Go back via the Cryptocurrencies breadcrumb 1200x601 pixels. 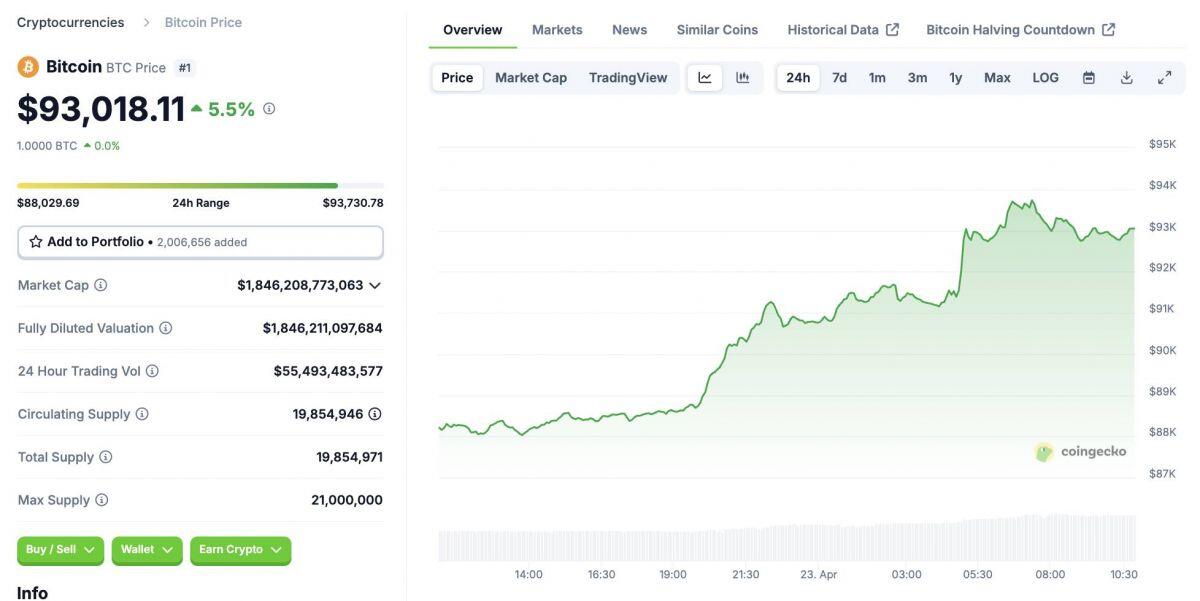click(x=69, y=21)
